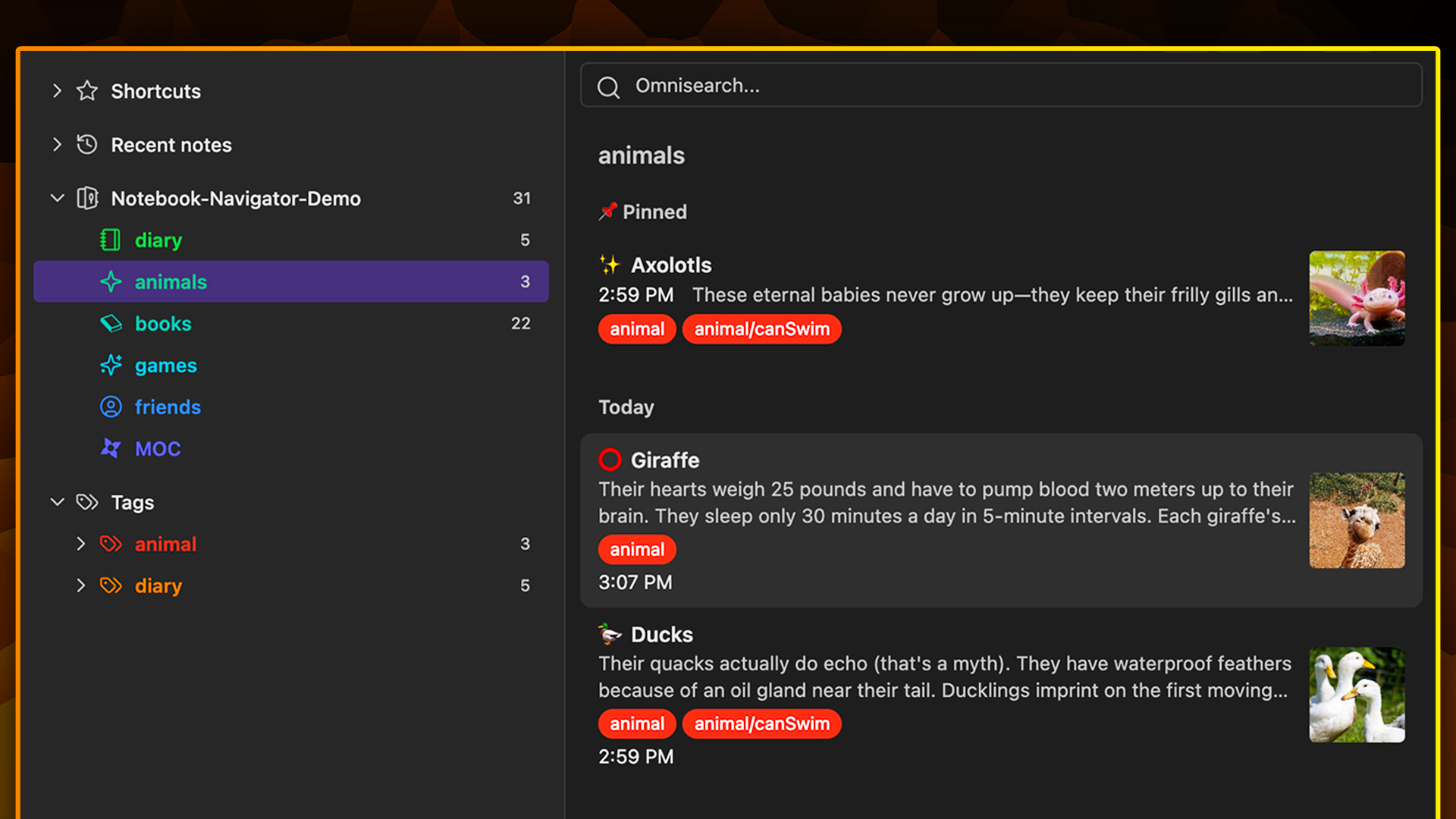Click the games sparkle icon
This screenshot has height=819, width=1456.
[111, 366]
